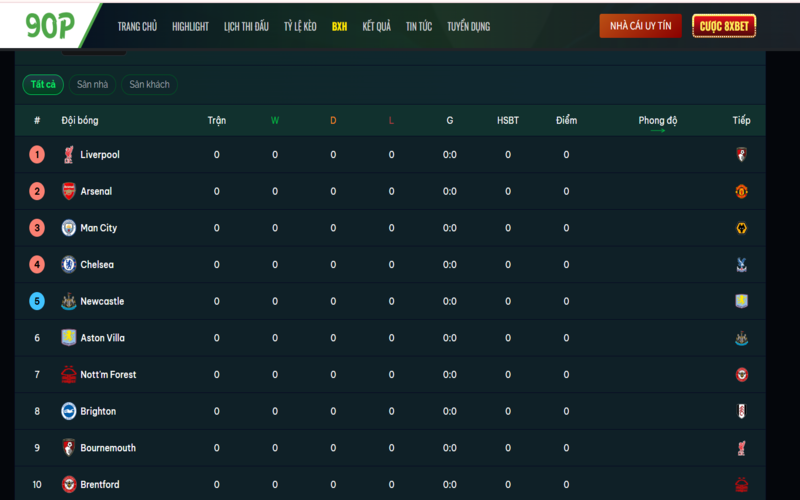Select the Tất cả filter
This screenshot has width=800, height=500.
pyautogui.click(x=43, y=85)
